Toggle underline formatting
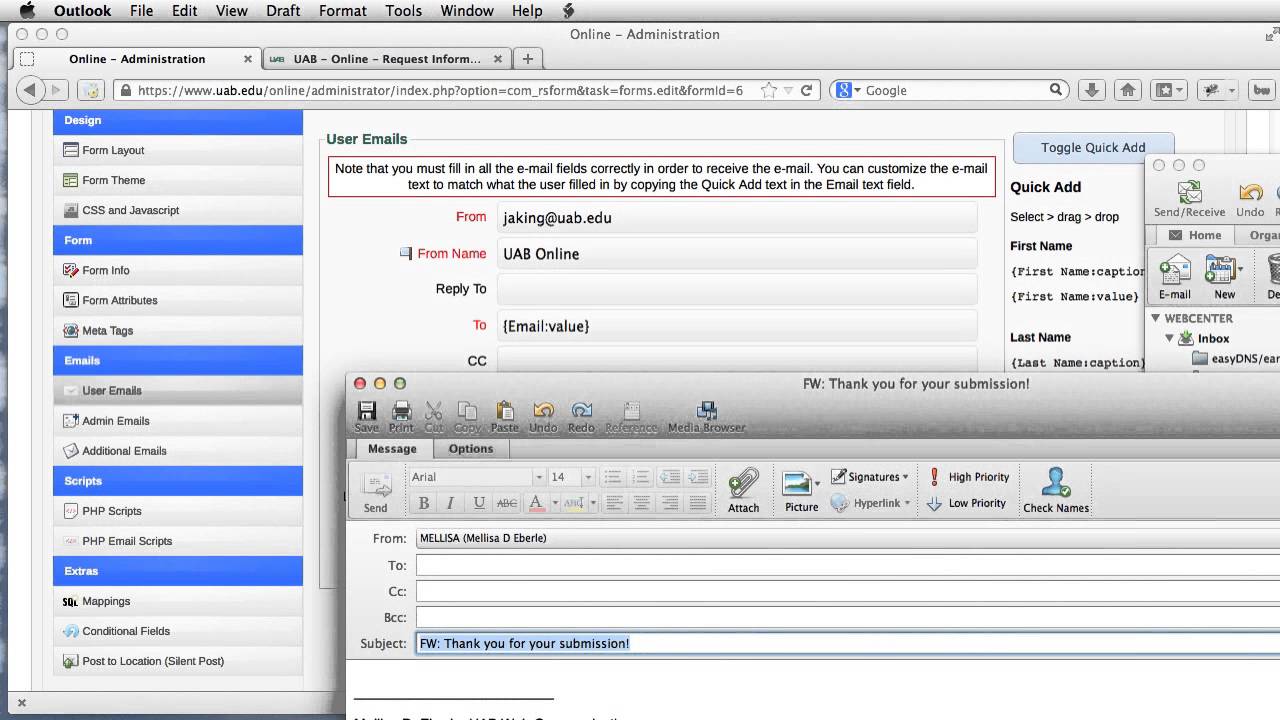The image size is (1280, 720). (x=479, y=503)
